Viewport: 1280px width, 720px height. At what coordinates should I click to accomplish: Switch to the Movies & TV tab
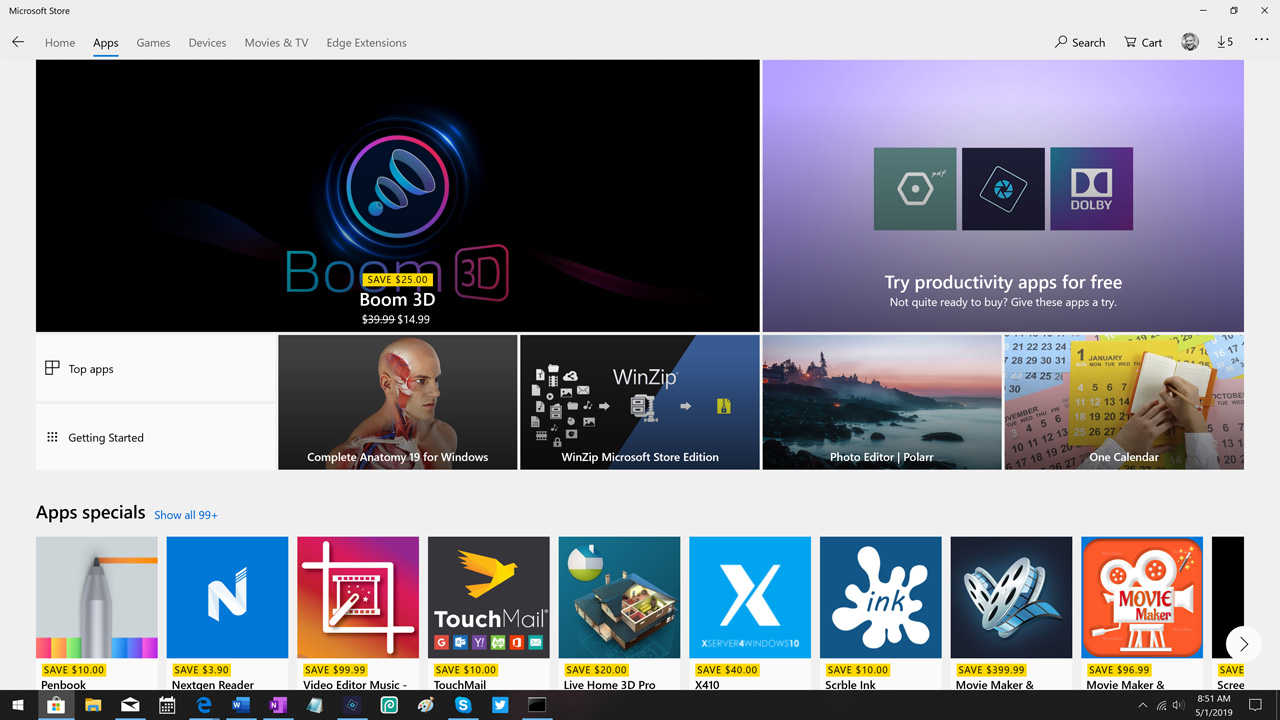click(276, 43)
